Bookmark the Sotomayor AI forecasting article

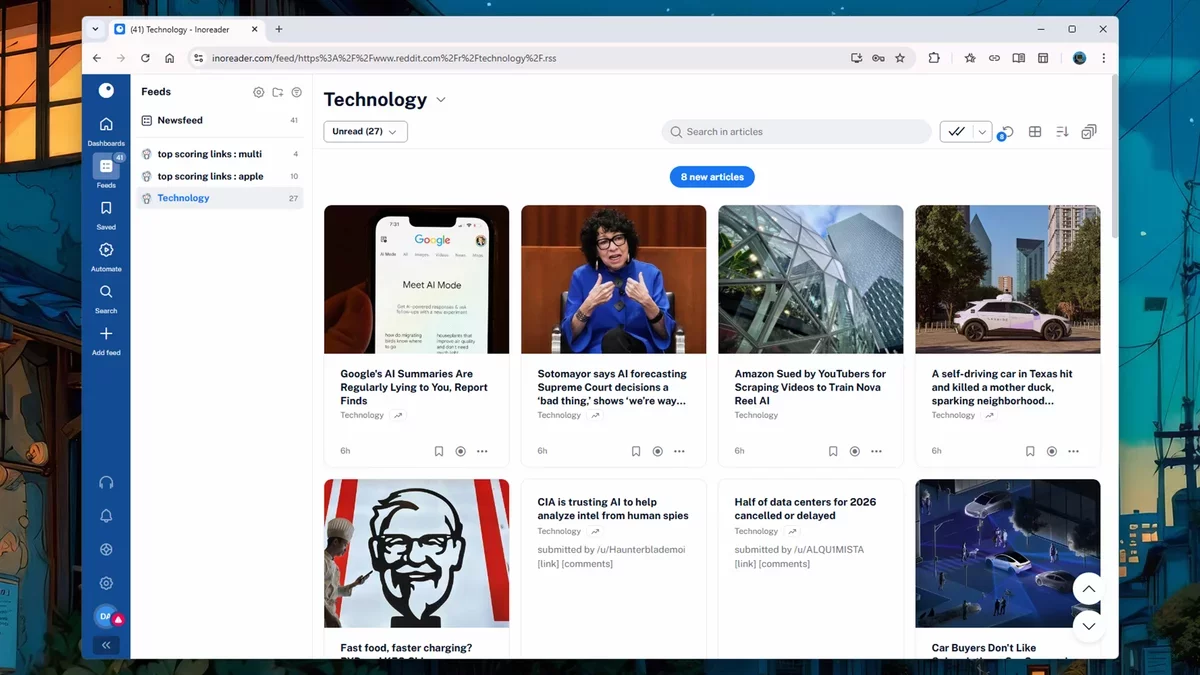click(636, 451)
